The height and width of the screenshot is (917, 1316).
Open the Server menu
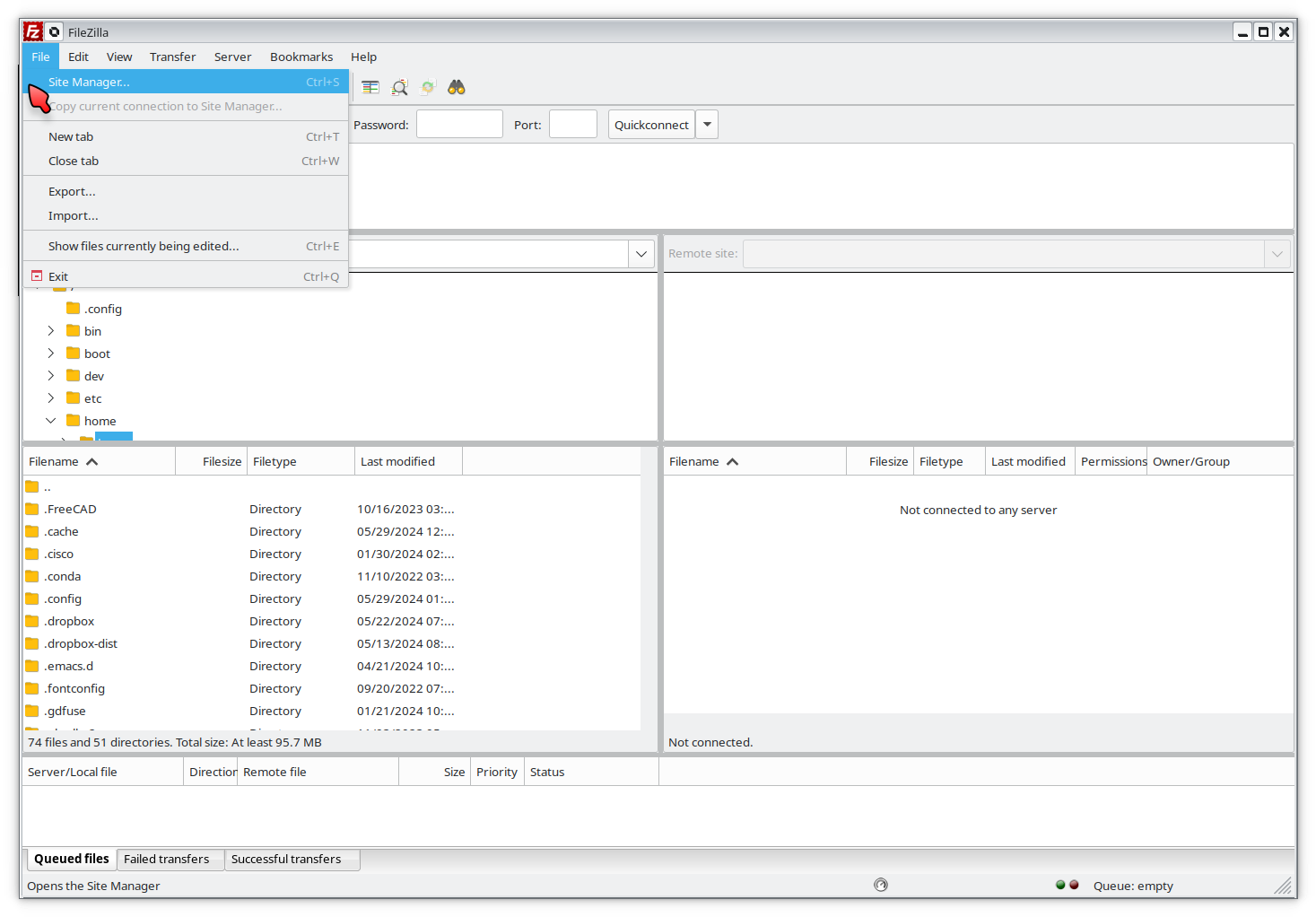(x=232, y=57)
